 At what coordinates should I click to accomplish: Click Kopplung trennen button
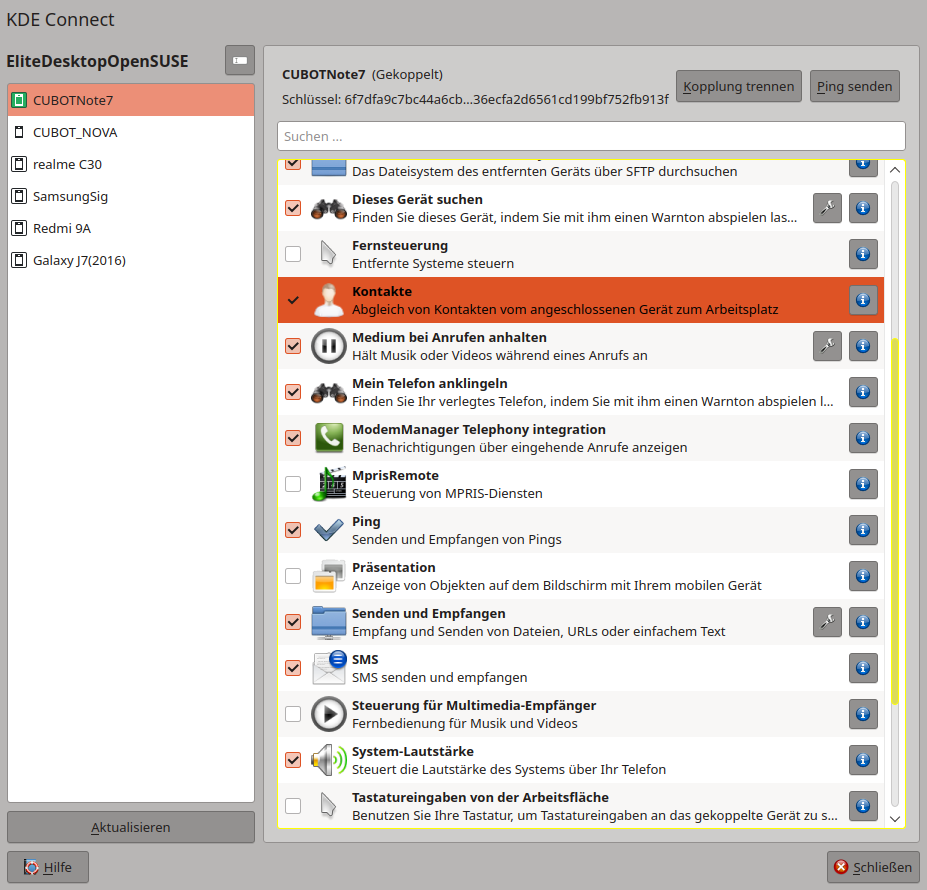pos(738,86)
